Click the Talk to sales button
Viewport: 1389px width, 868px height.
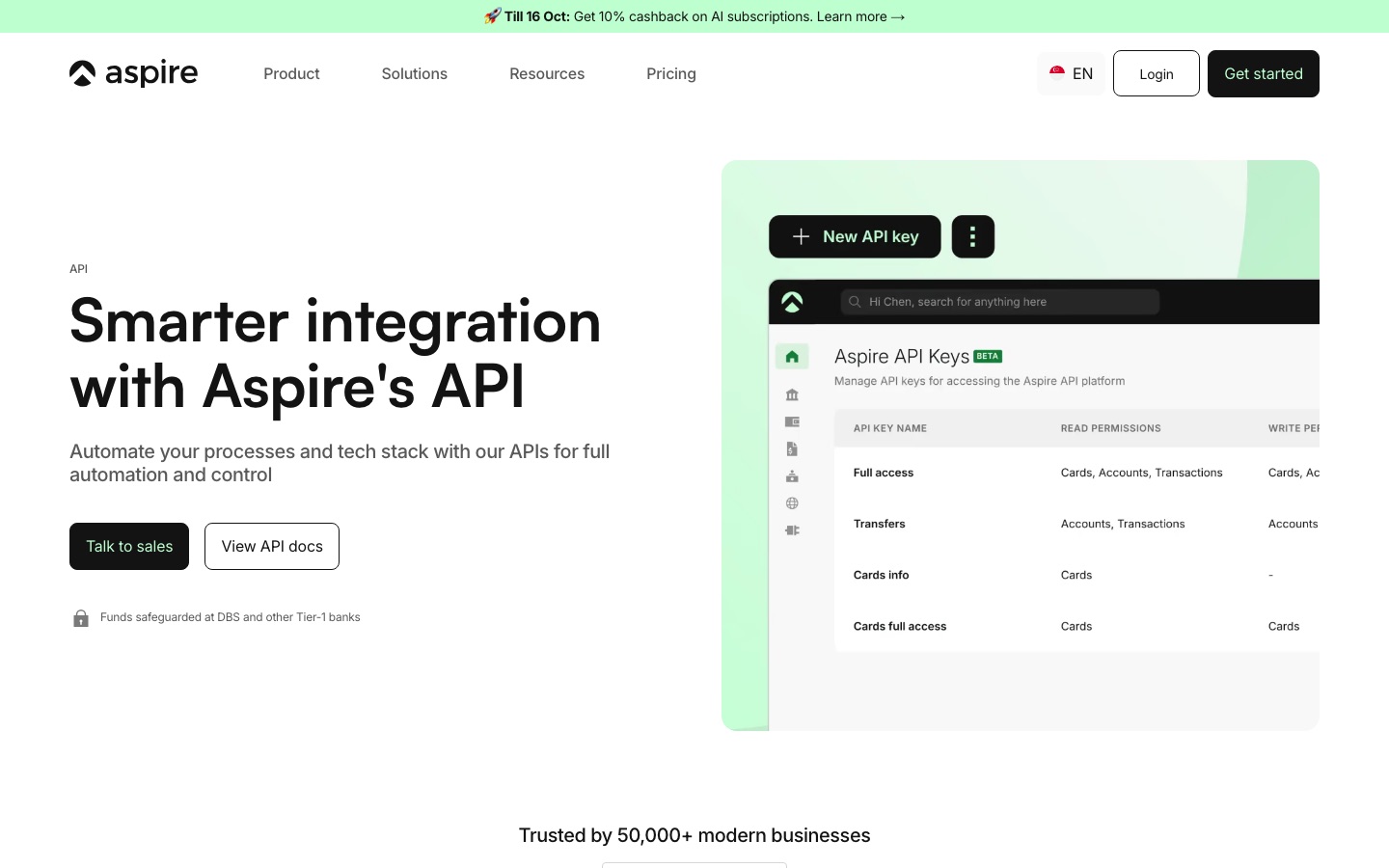[129, 546]
